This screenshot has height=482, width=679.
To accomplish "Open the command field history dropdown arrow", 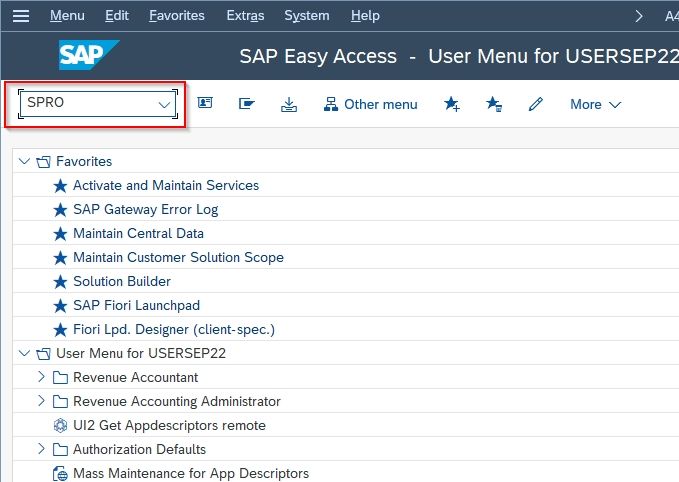I will 164,104.
